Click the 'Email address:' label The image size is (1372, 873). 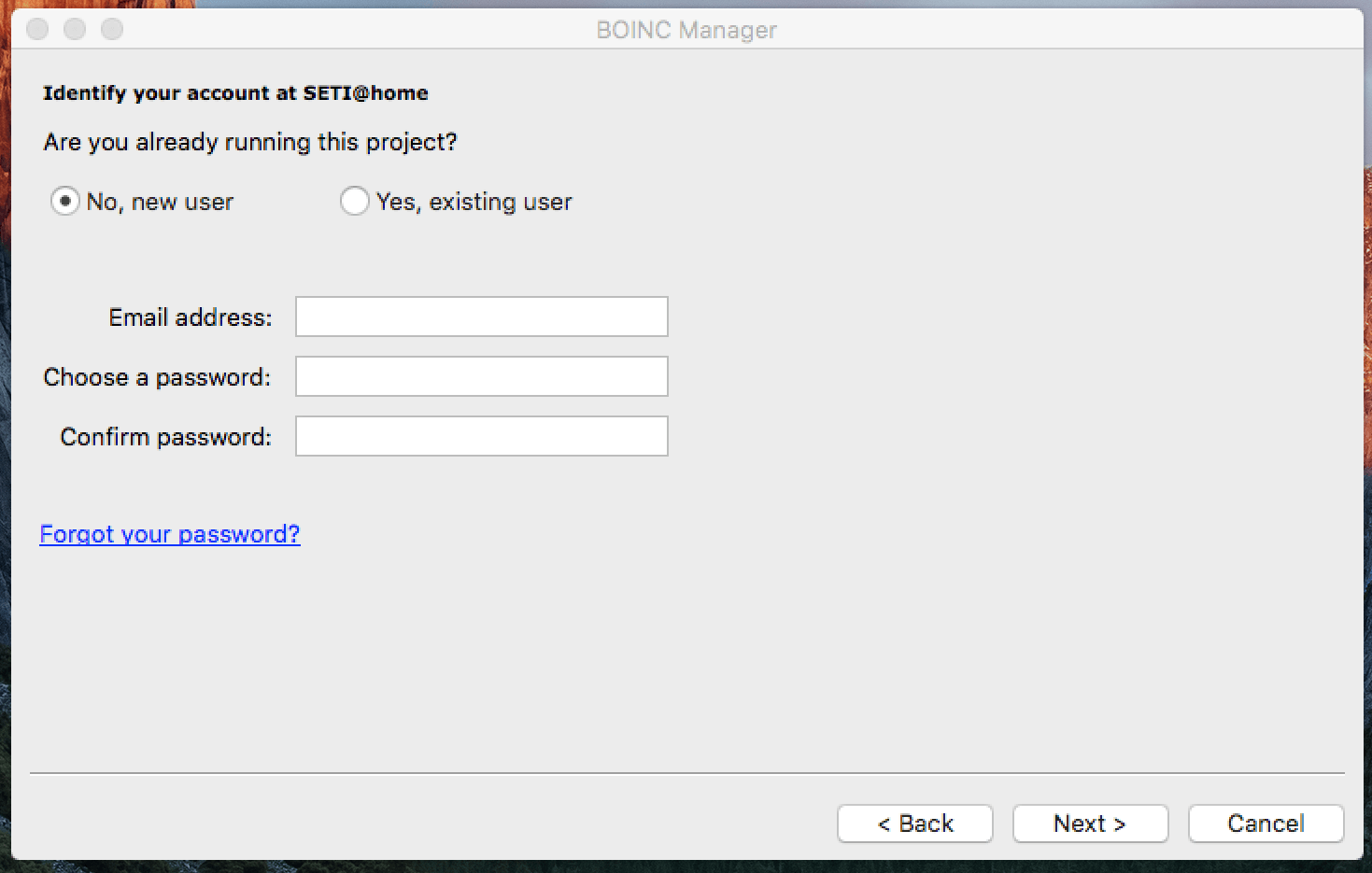click(x=191, y=317)
